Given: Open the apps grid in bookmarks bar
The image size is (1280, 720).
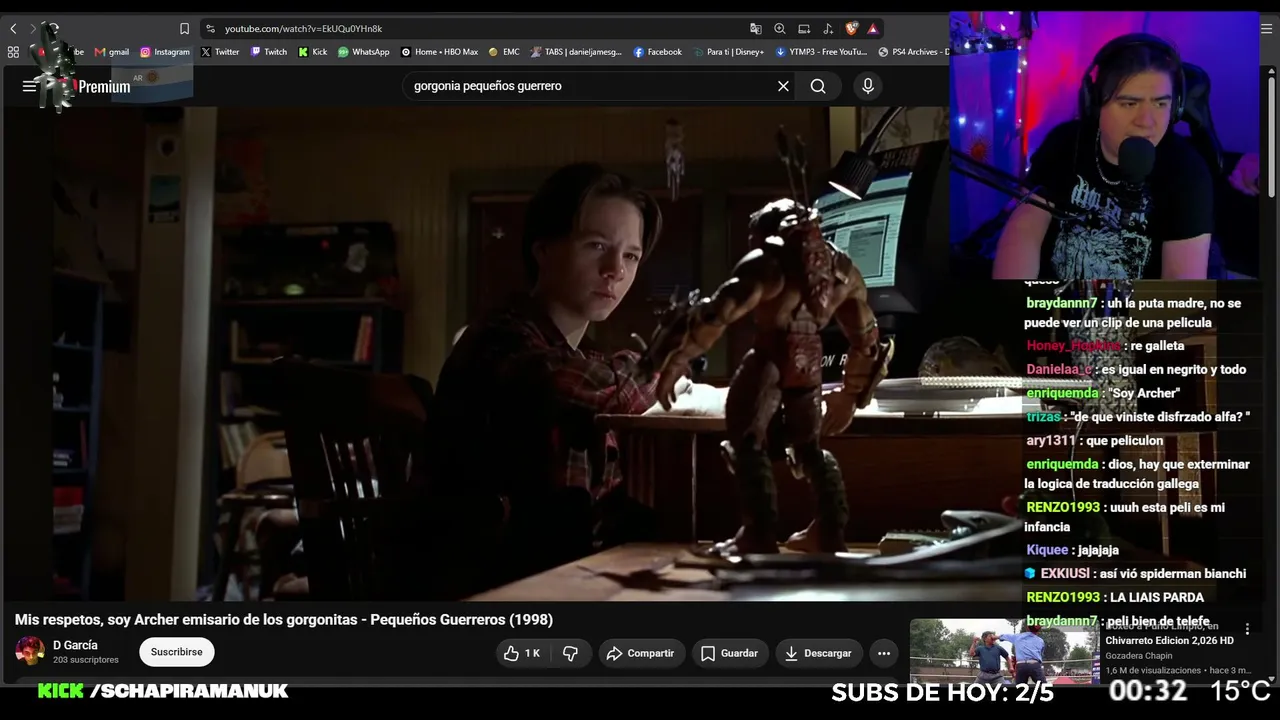Looking at the screenshot, I should tap(13, 52).
